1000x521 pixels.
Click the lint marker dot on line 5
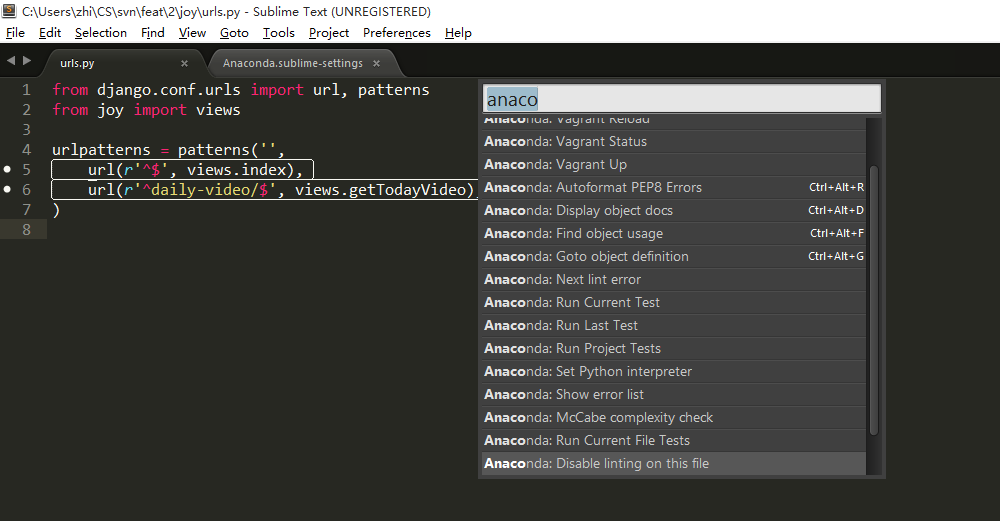tap(8, 169)
